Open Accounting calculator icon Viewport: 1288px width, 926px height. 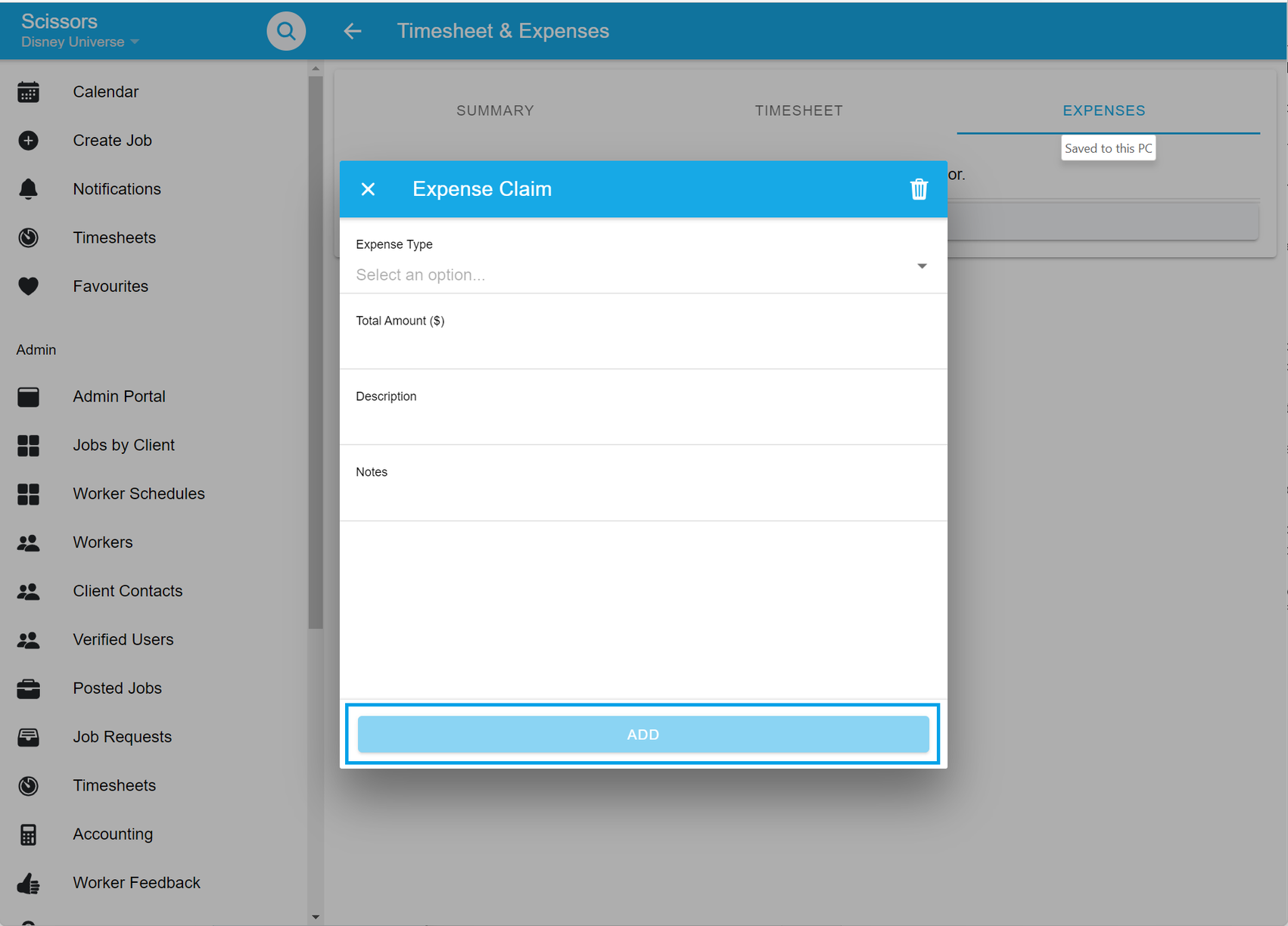click(x=28, y=834)
